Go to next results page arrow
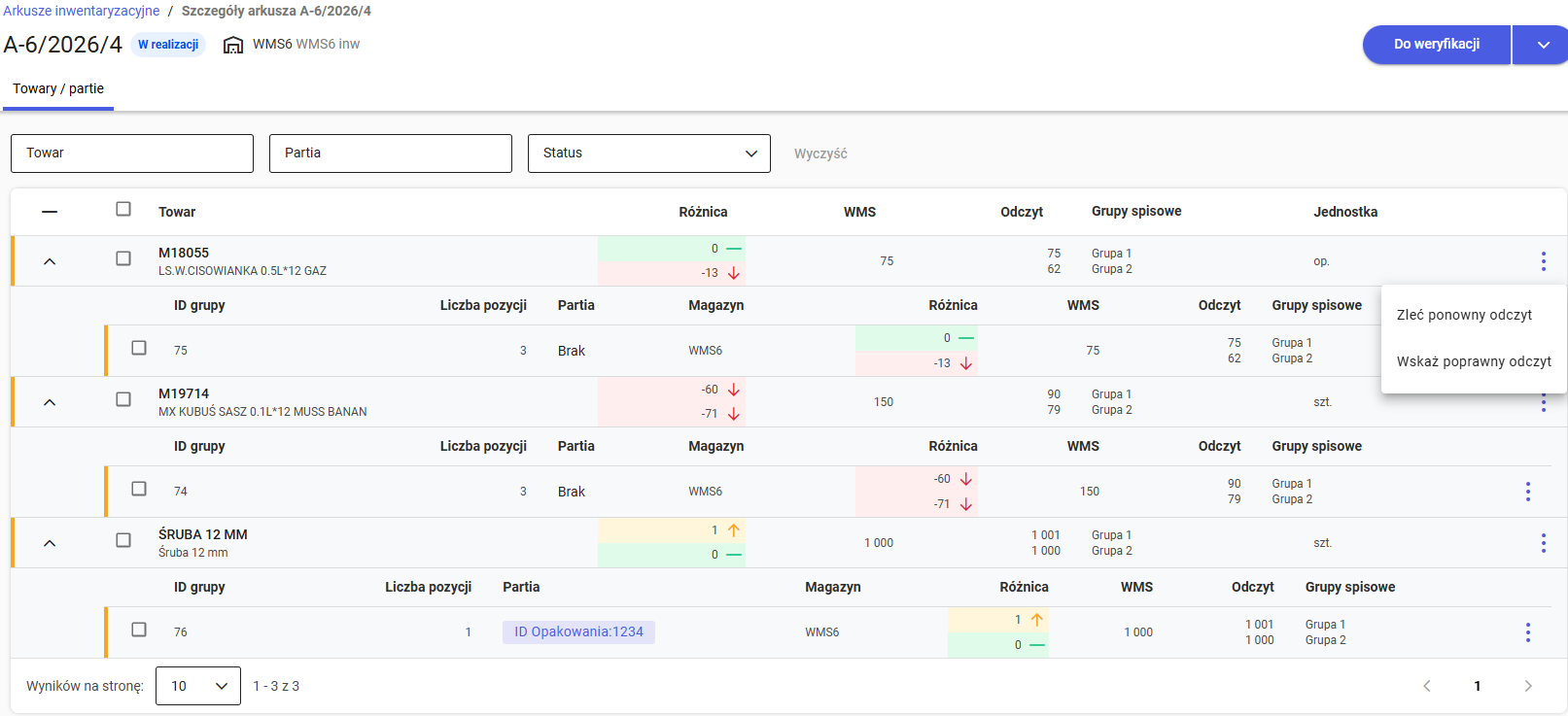Image resolution: width=1568 pixels, height=716 pixels. point(1527,686)
